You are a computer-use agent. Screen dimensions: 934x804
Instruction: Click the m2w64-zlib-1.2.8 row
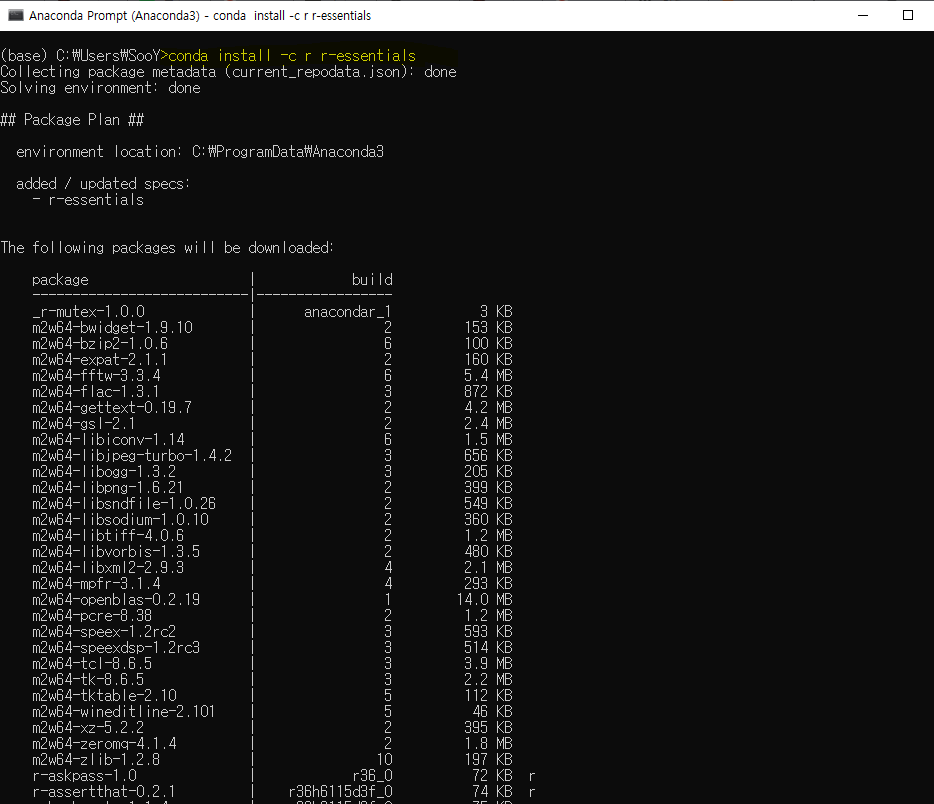[x=272, y=760]
